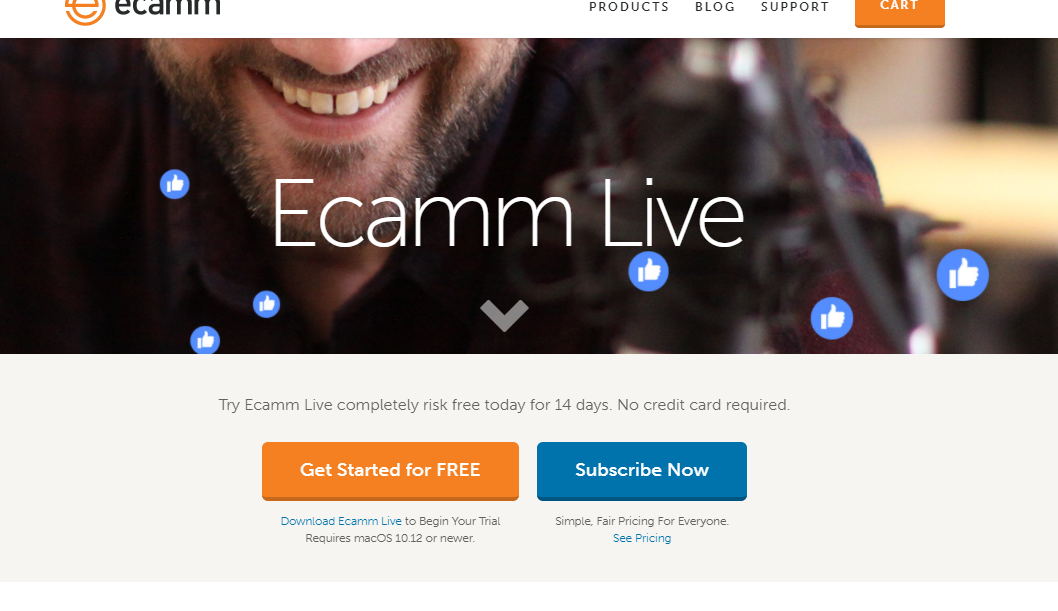Open the See Pricing link

(x=642, y=538)
